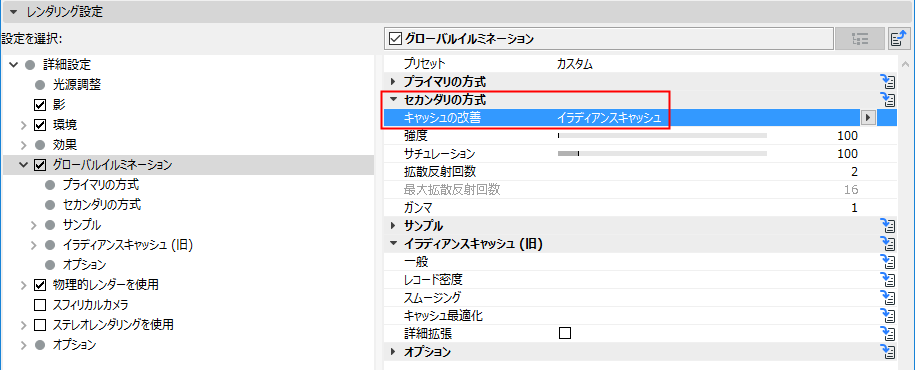The width and height of the screenshot is (915, 370).
Task: Expand イラディアンスキャッシュ (旧) tree node in left list
Action: 34,245
